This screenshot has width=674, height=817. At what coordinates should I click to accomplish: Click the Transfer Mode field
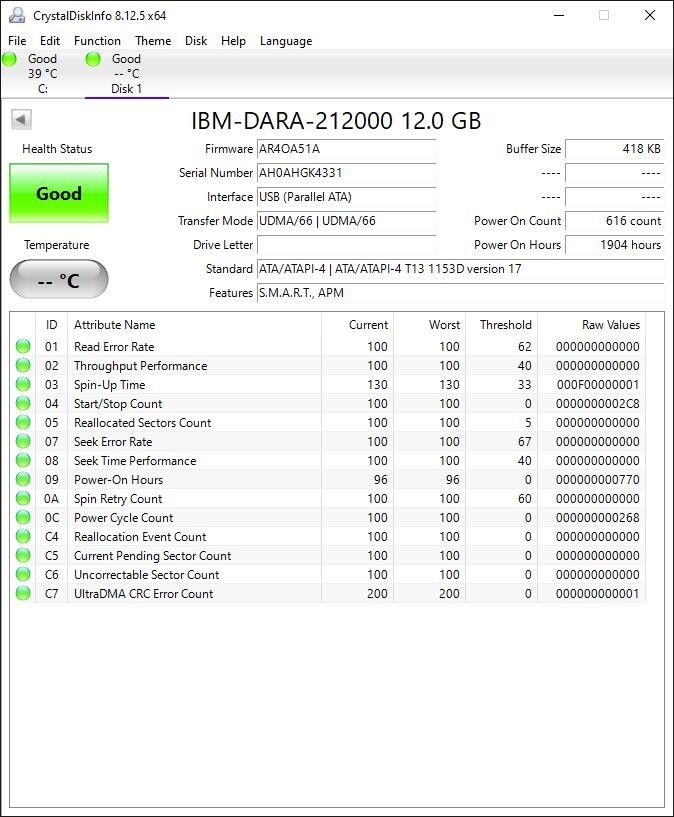pos(346,221)
